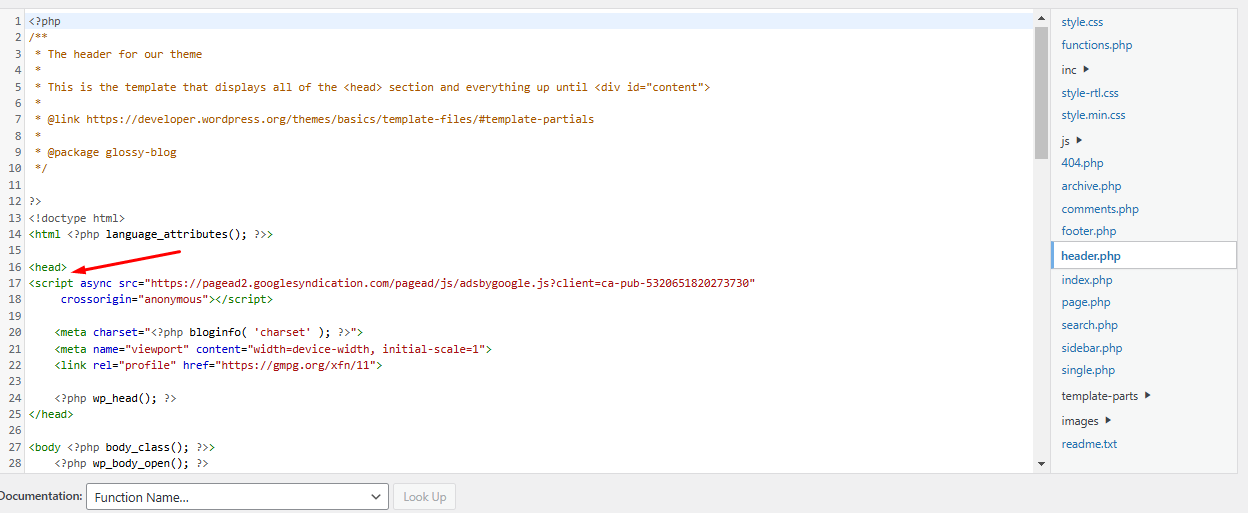
Task: Open functions.php theme file
Action: click(x=1096, y=45)
